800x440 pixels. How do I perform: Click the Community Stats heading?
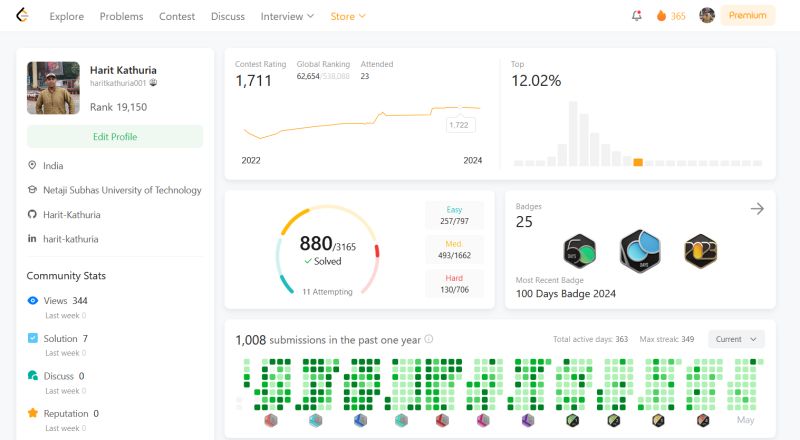pos(66,276)
